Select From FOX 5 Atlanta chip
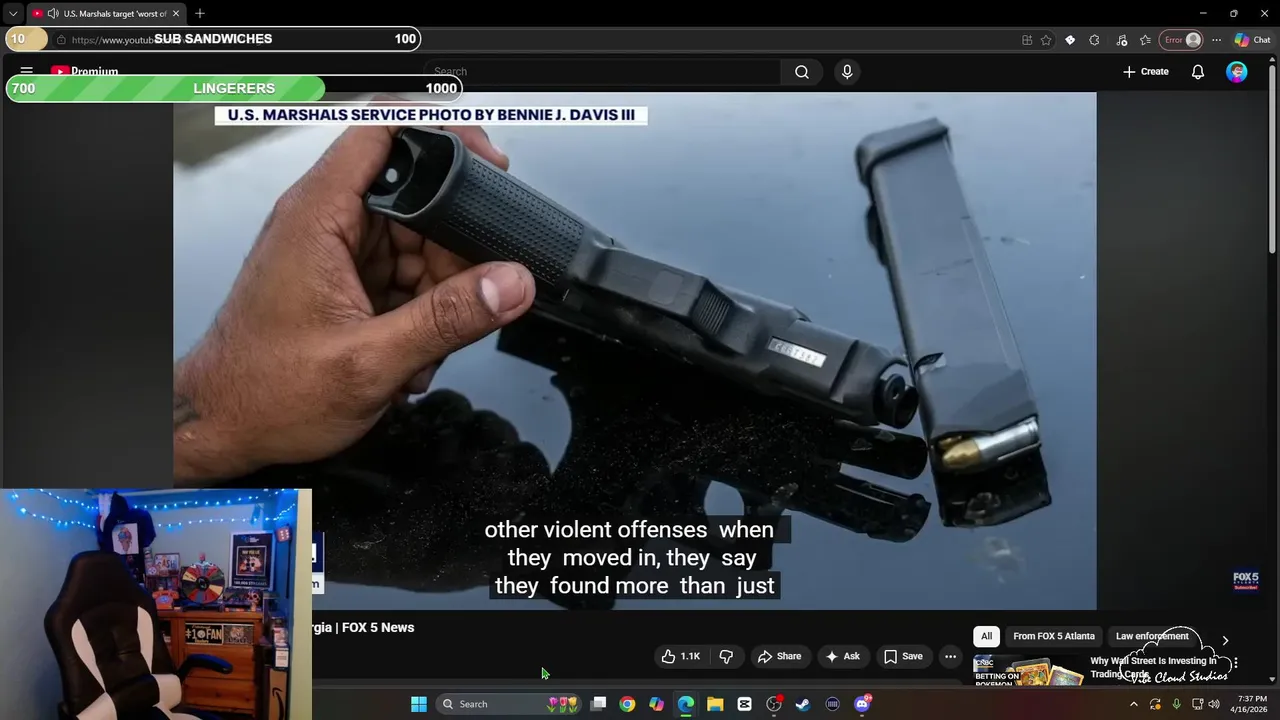Image resolution: width=1280 pixels, height=720 pixels. tap(1054, 636)
